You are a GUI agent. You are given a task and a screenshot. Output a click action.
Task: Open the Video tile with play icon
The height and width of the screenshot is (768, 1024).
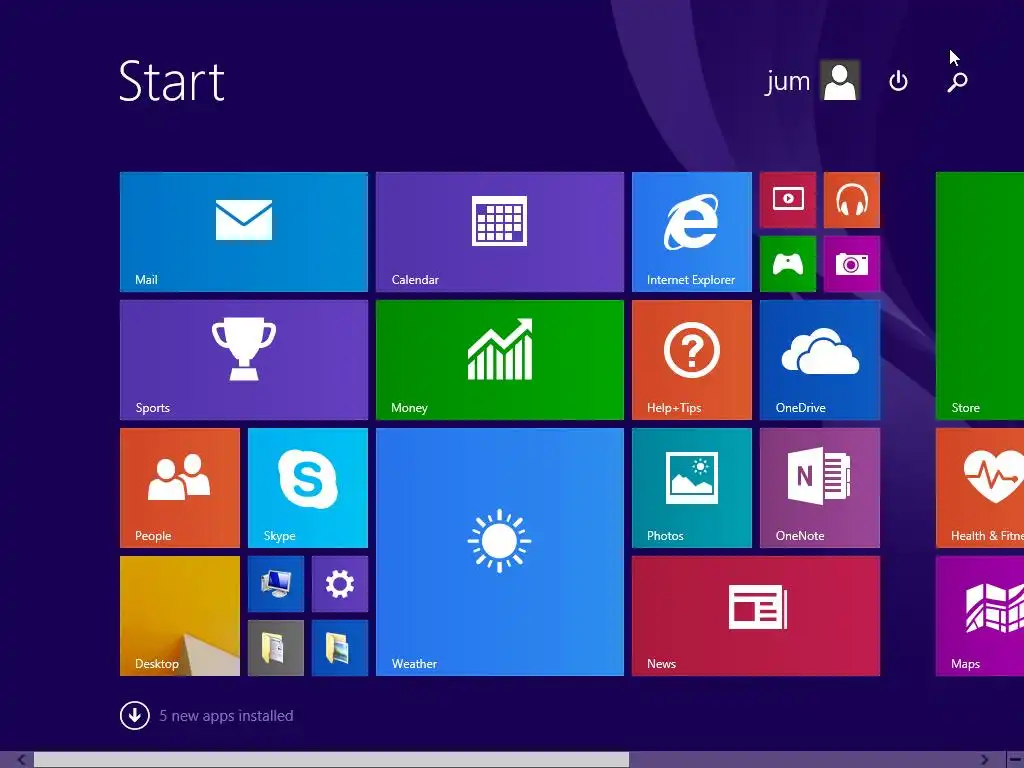788,200
